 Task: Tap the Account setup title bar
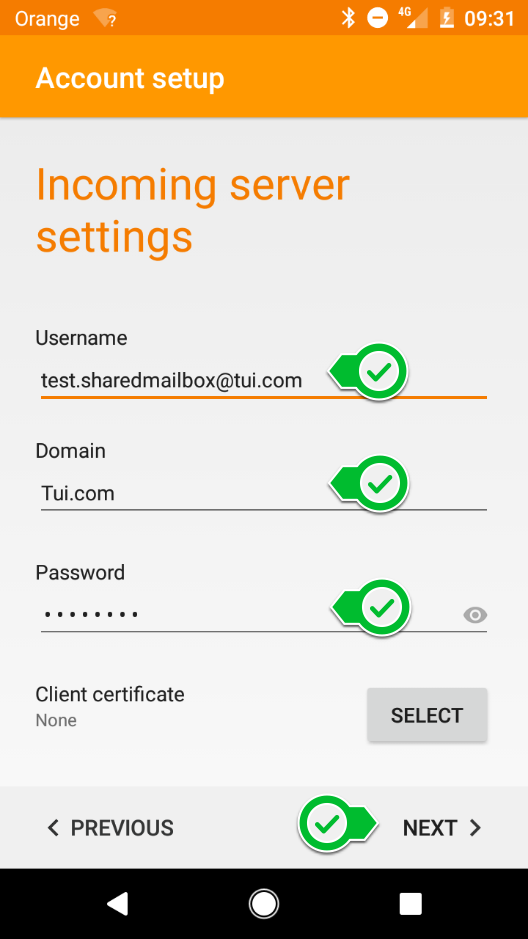pyautogui.click(x=264, y=78)
